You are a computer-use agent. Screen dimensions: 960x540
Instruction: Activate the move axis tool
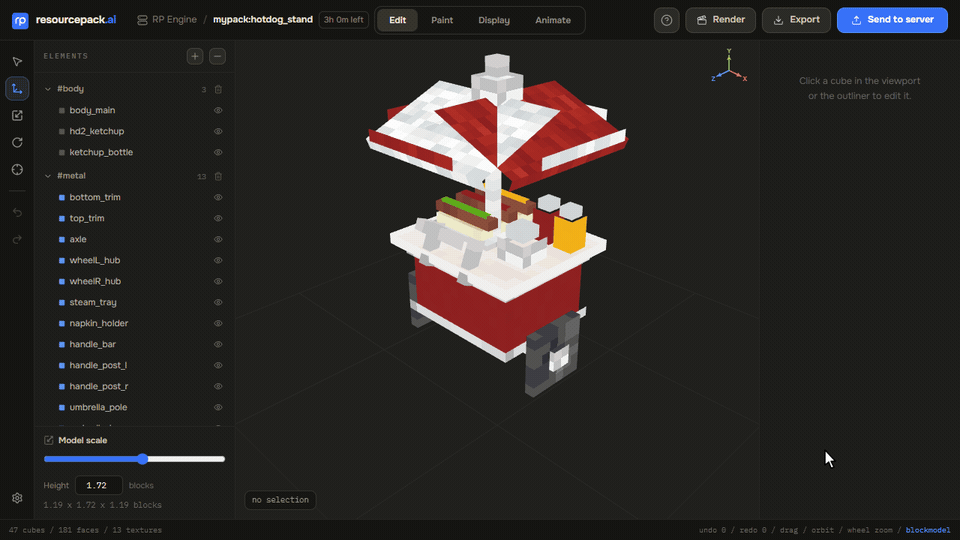pyautogui.click(x=17, y=89)
